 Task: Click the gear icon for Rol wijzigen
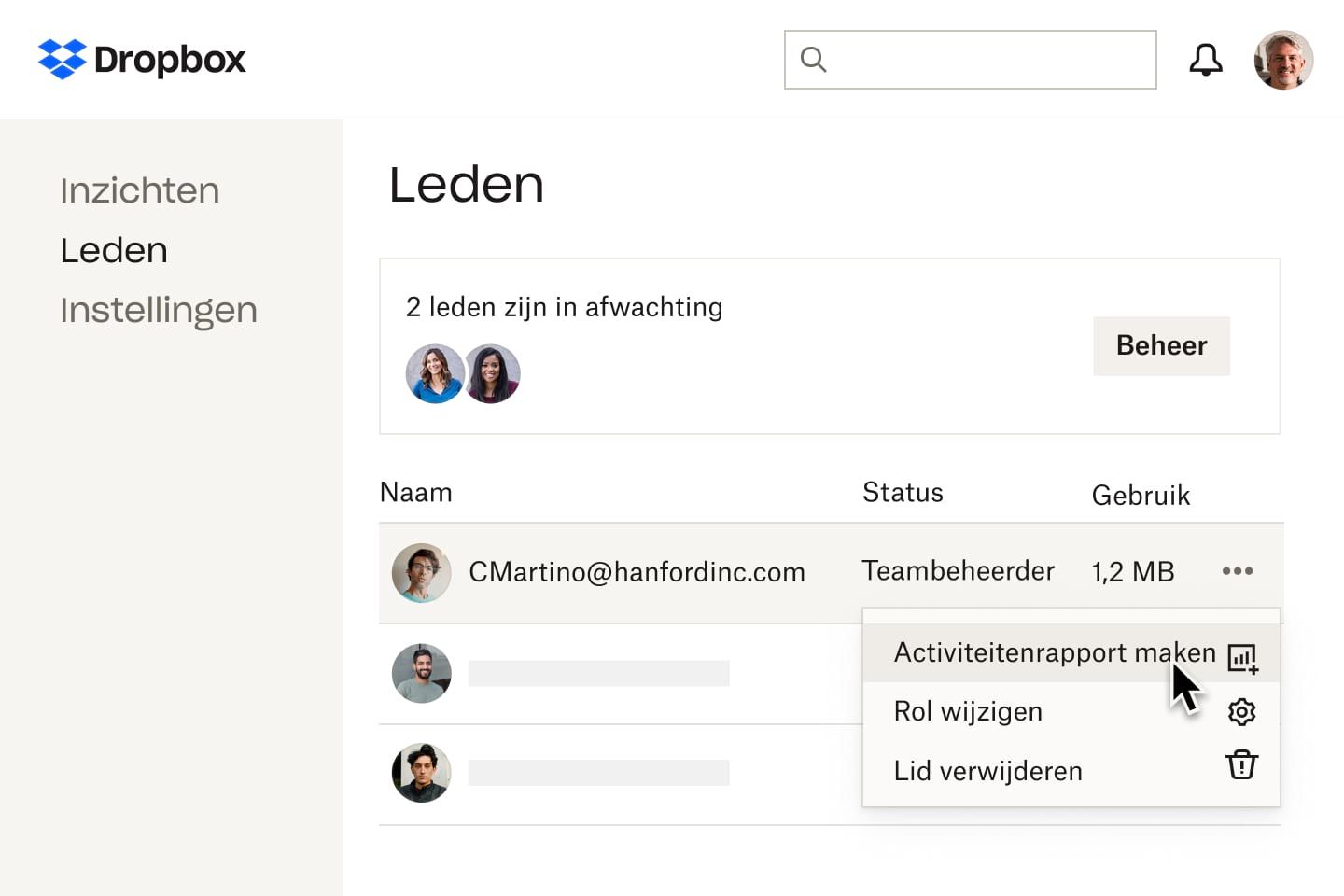tap(1241, 712)
